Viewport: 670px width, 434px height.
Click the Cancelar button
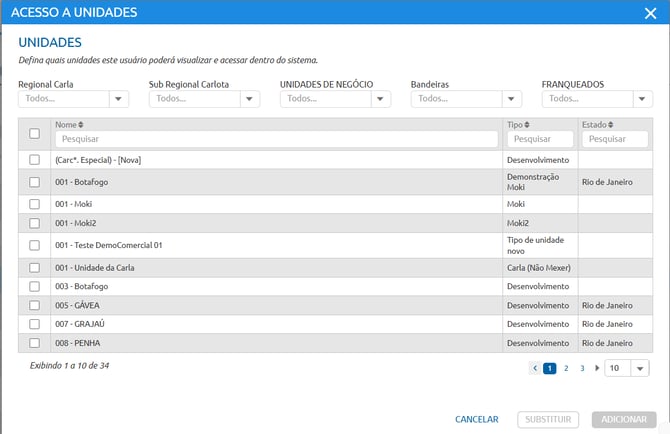point(476,419)
